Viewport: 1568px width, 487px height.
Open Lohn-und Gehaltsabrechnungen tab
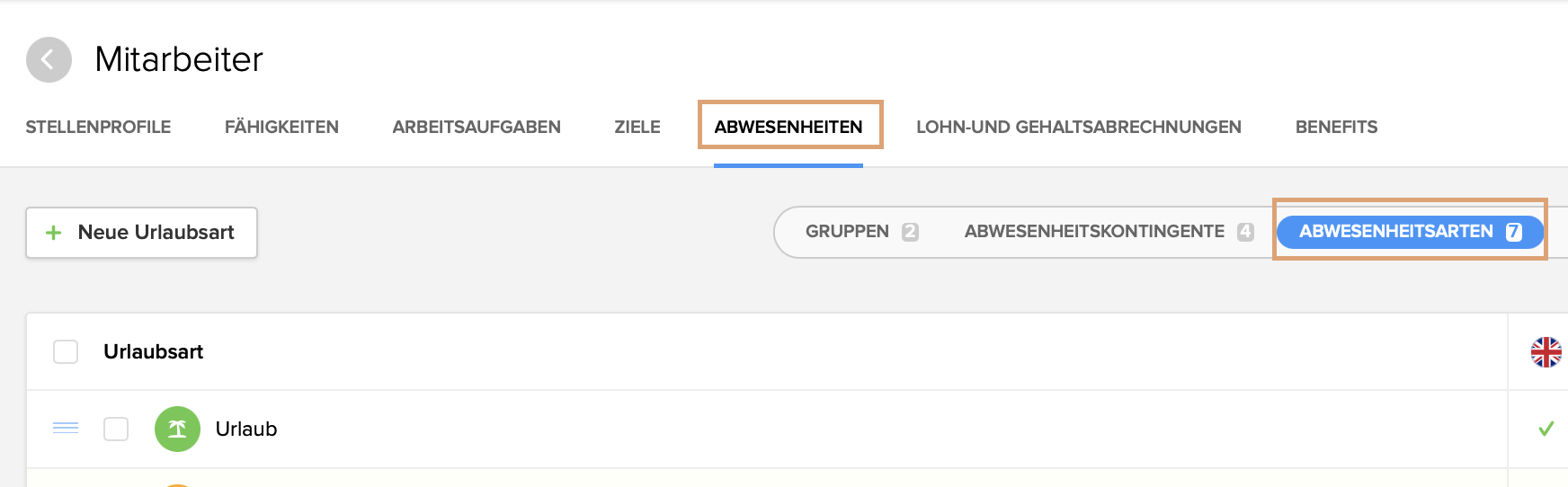1078,128
